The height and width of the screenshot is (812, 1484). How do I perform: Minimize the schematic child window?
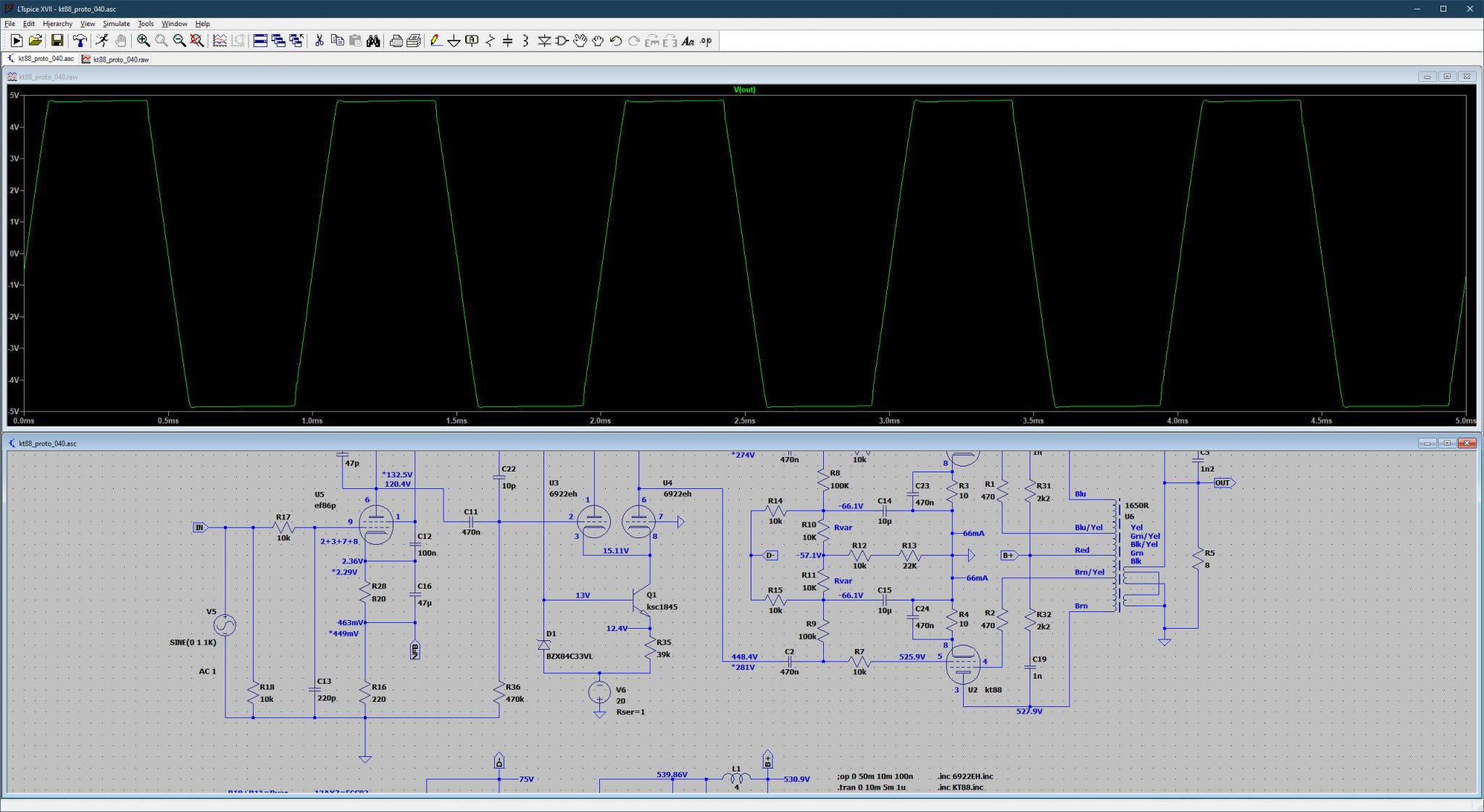pyautogui.click(x=1427, y=443)
